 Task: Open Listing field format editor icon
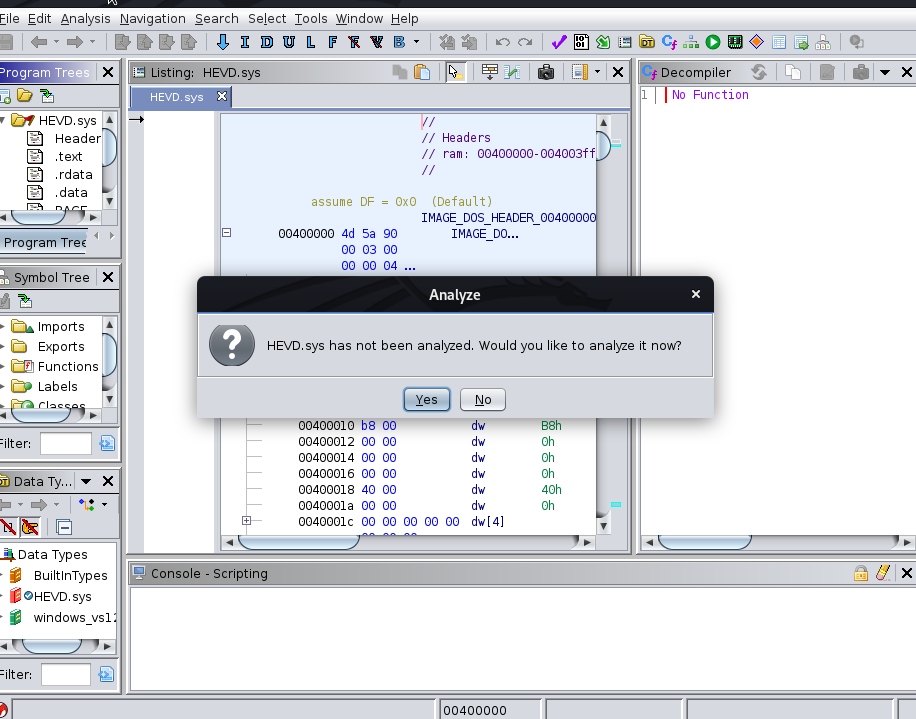pyautogui.click(x=580, y=72)
